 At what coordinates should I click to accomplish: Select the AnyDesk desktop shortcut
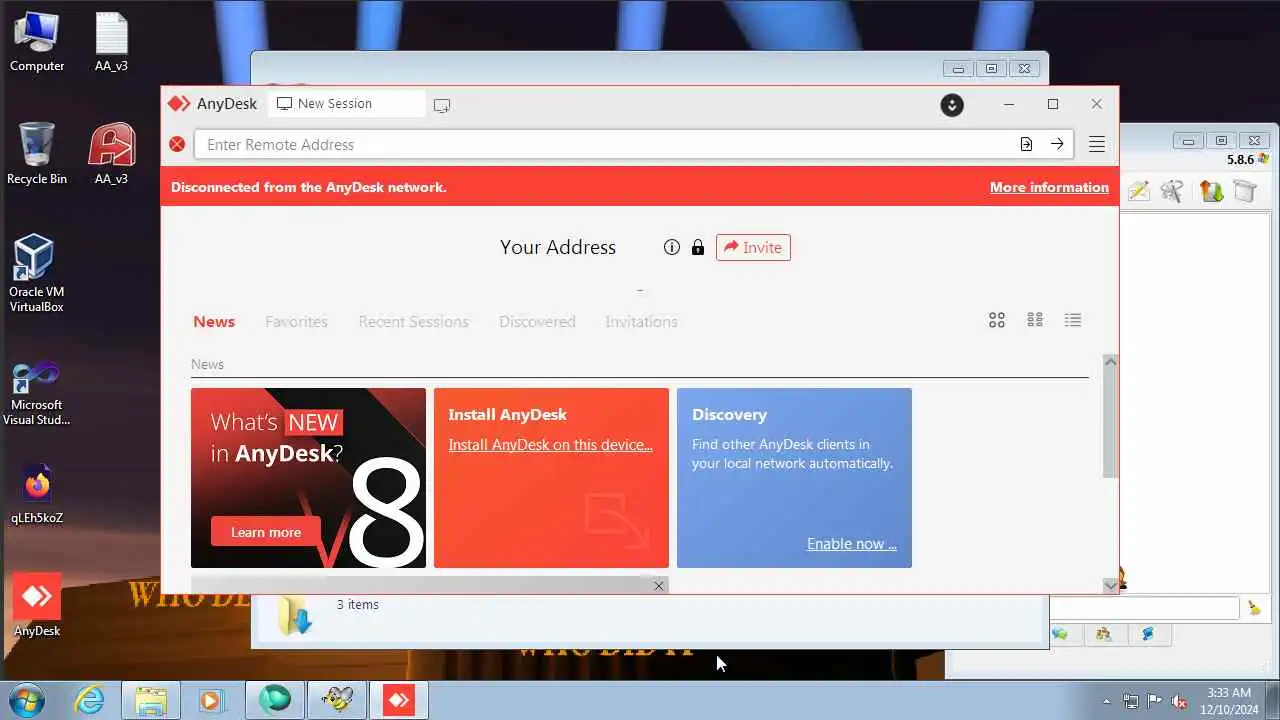[x=37, y=605]
